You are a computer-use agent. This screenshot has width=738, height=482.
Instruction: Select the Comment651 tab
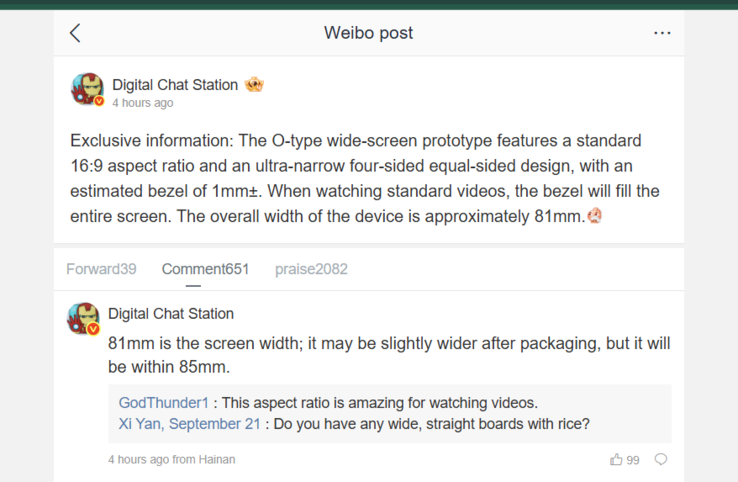pos(205,269)
